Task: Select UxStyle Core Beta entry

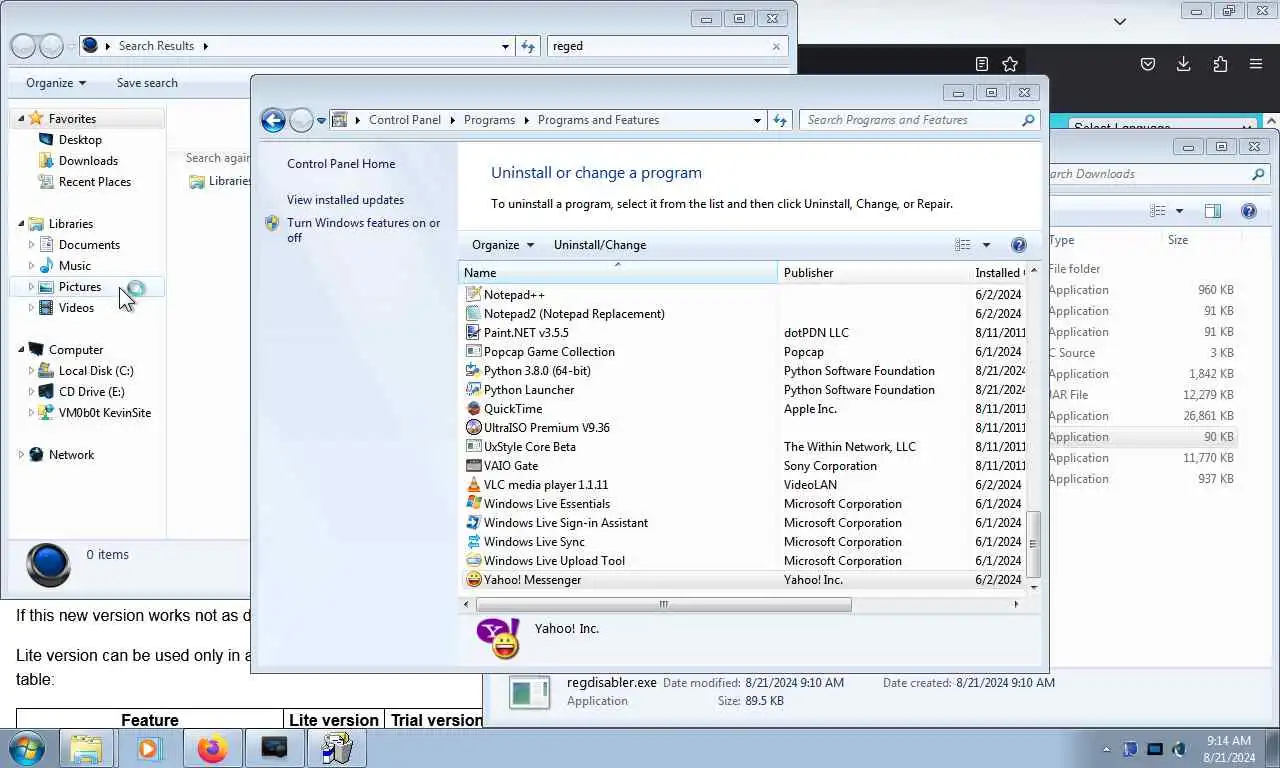Action: [x=530, y=447]
